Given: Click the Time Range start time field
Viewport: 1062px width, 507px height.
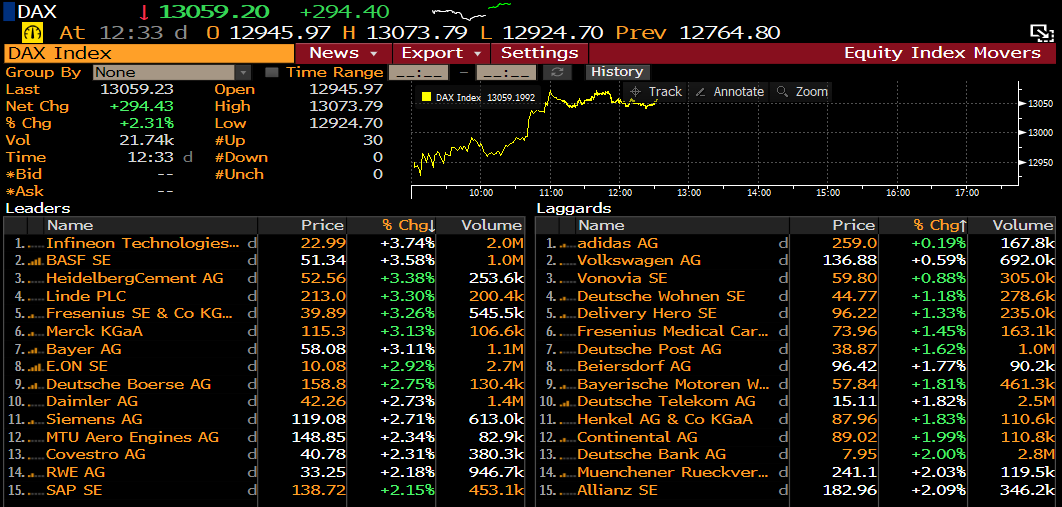Looking at the screenshot, I should (419, 72).
